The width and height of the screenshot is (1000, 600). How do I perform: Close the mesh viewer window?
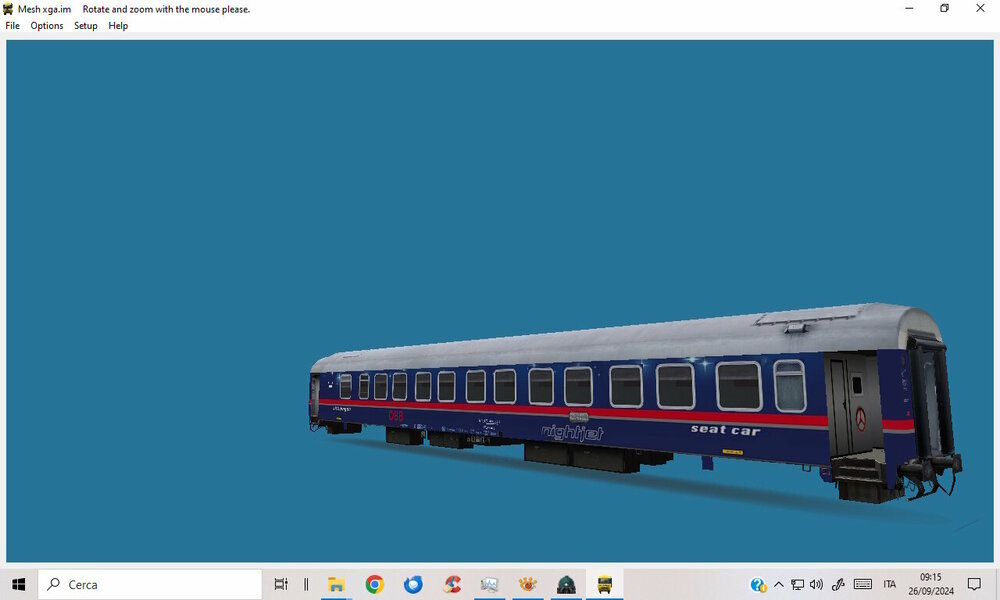click(980, 8)
